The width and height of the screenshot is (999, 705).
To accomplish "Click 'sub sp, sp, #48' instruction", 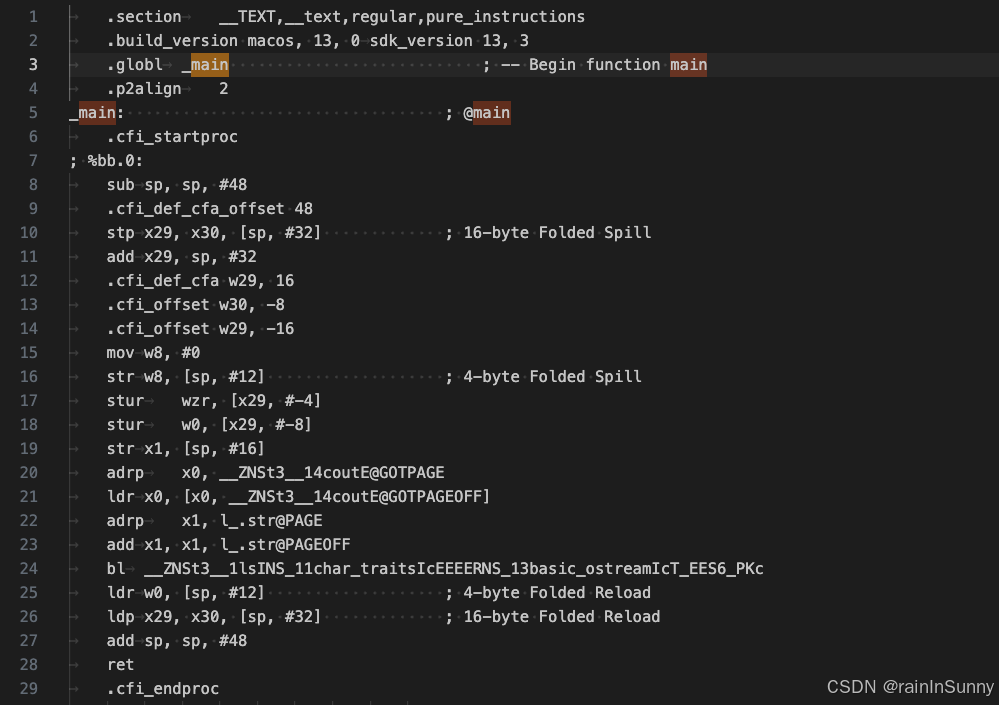I will pos(176,185).
